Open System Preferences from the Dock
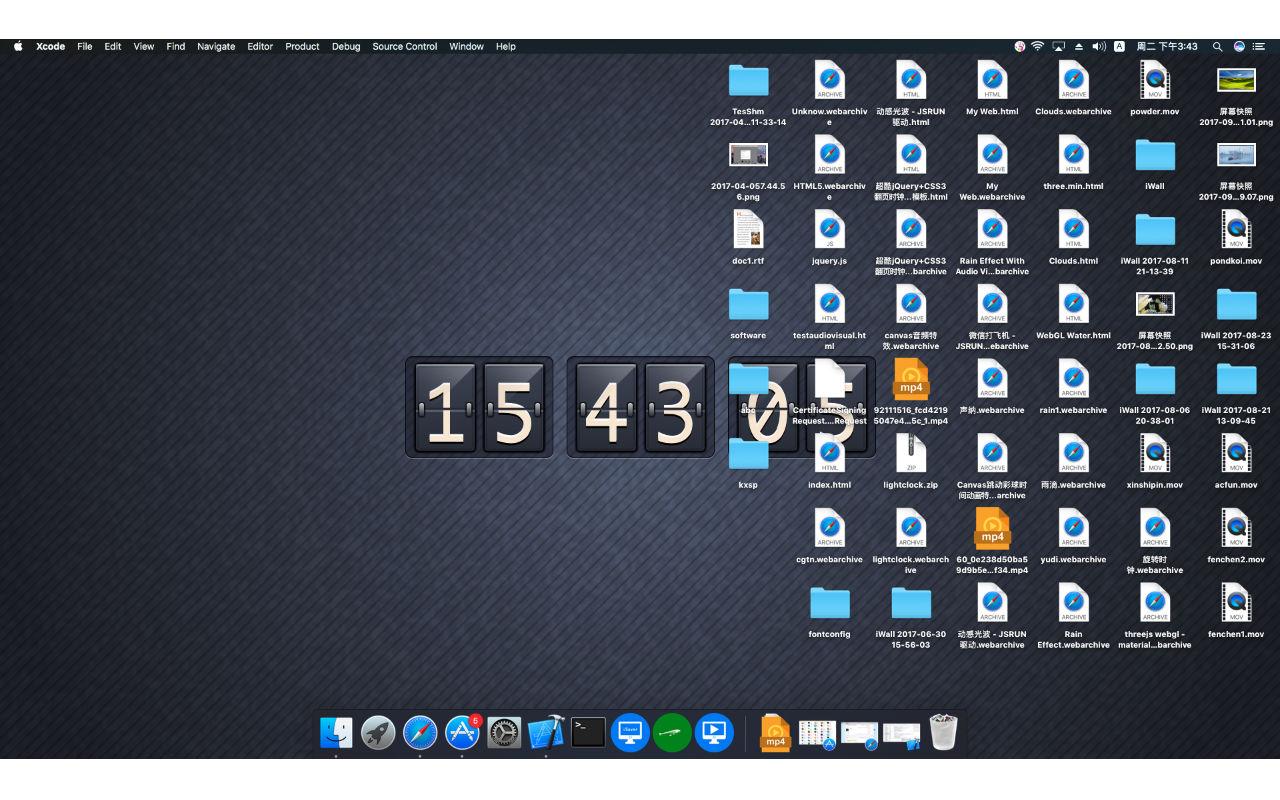 (x=504, y=732)
